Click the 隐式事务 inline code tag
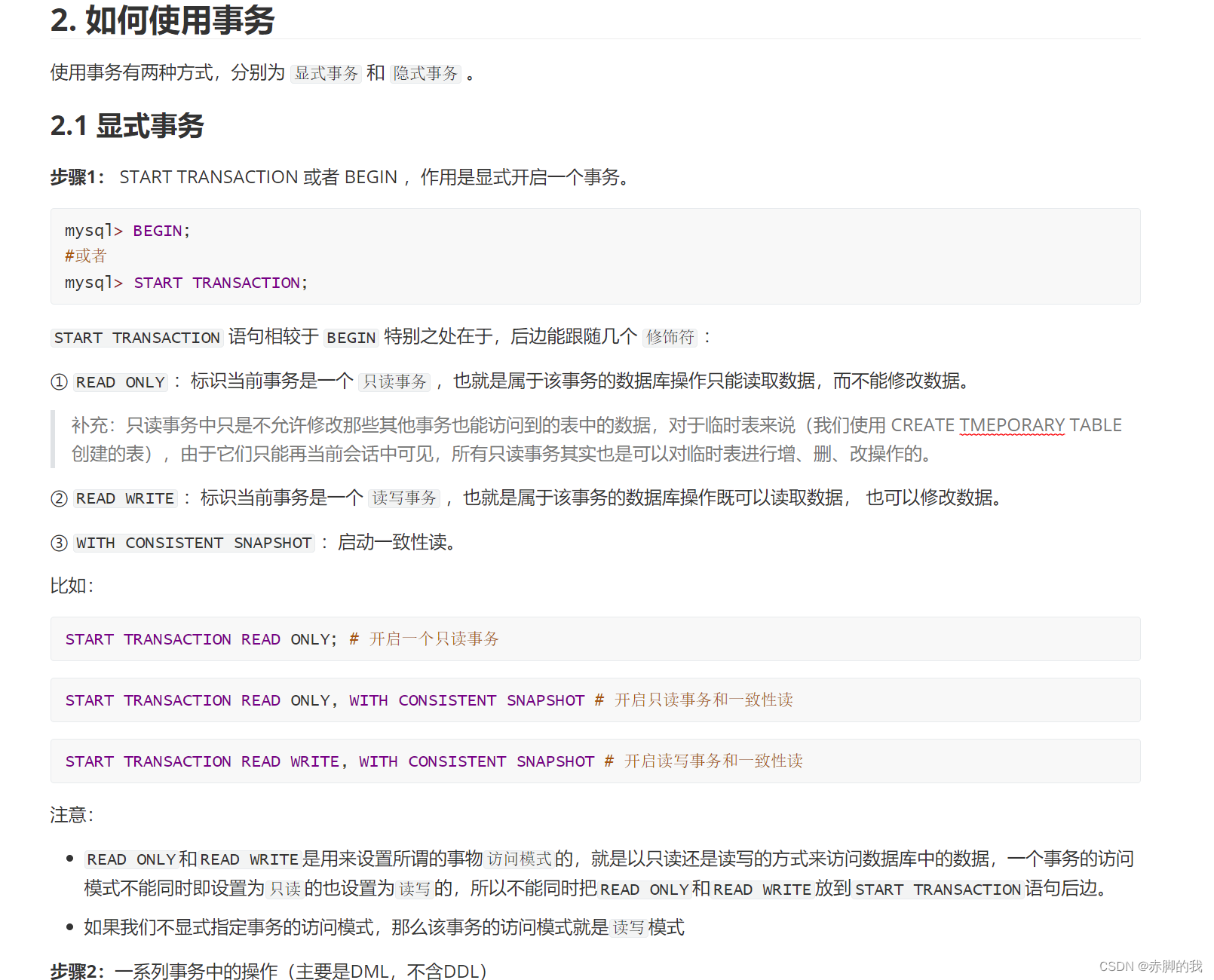Viewport: 1214px width, 980px height. click(425, 73)
